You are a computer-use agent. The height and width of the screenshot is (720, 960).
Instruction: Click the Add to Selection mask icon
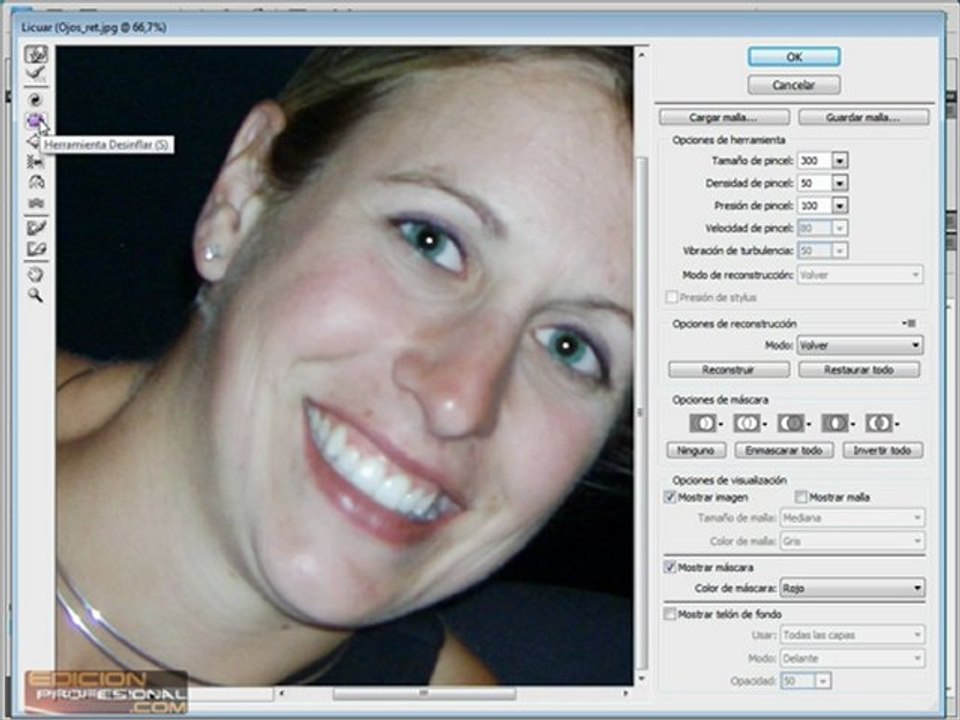pos(747,423)
